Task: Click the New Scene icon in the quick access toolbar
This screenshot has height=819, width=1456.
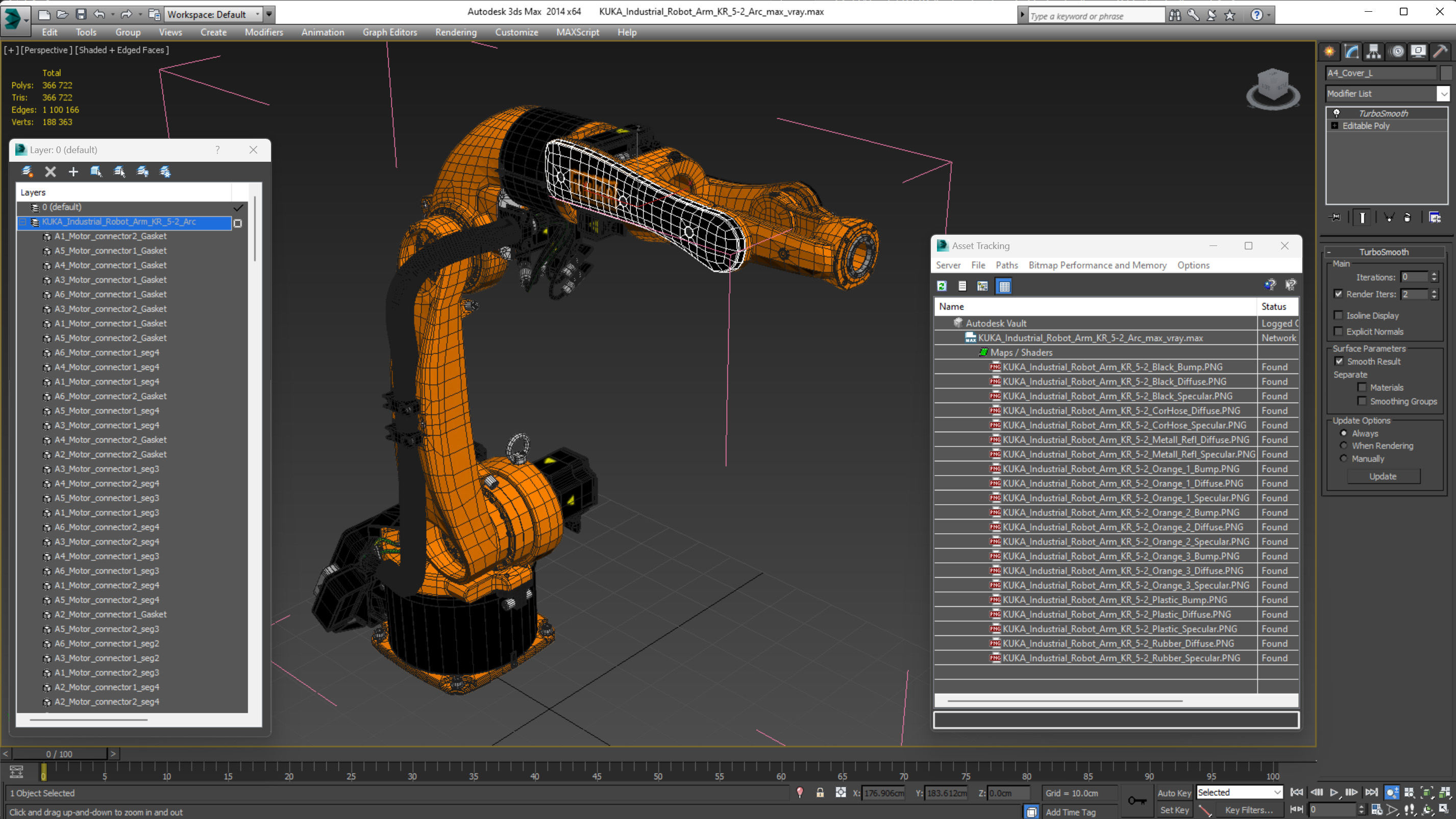Action: pos(44,14)
